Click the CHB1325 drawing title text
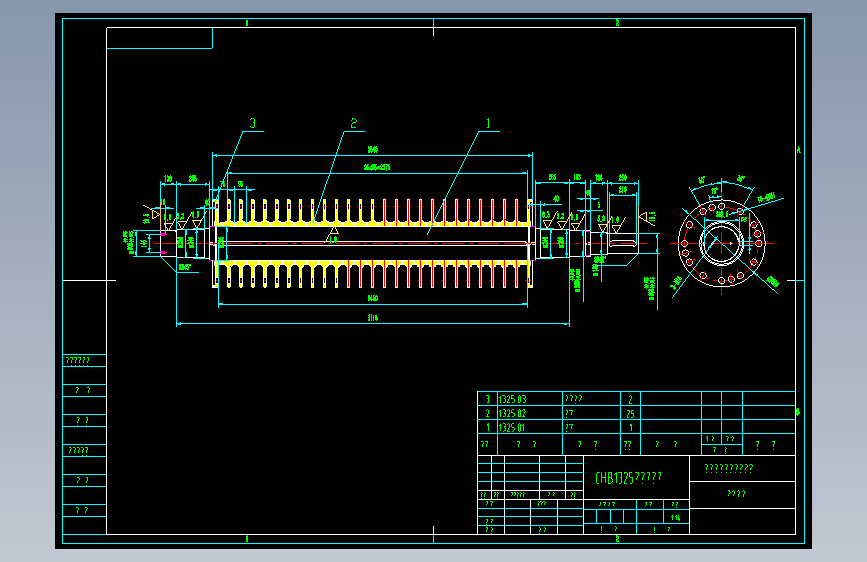Image resolution: width=867 pixels, height=562 pixels. pos(628,478)
